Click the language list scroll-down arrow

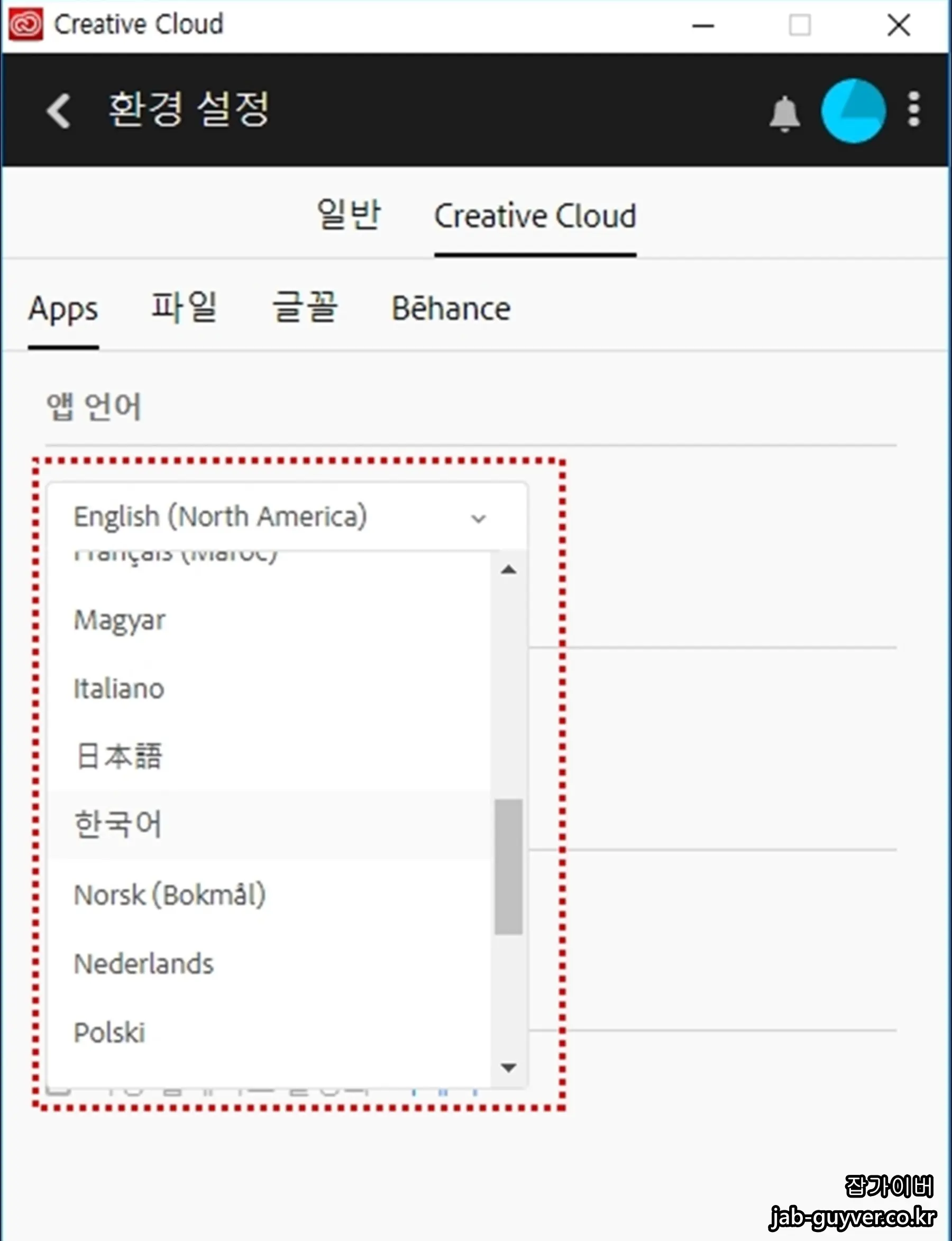tap(508, 1067)
